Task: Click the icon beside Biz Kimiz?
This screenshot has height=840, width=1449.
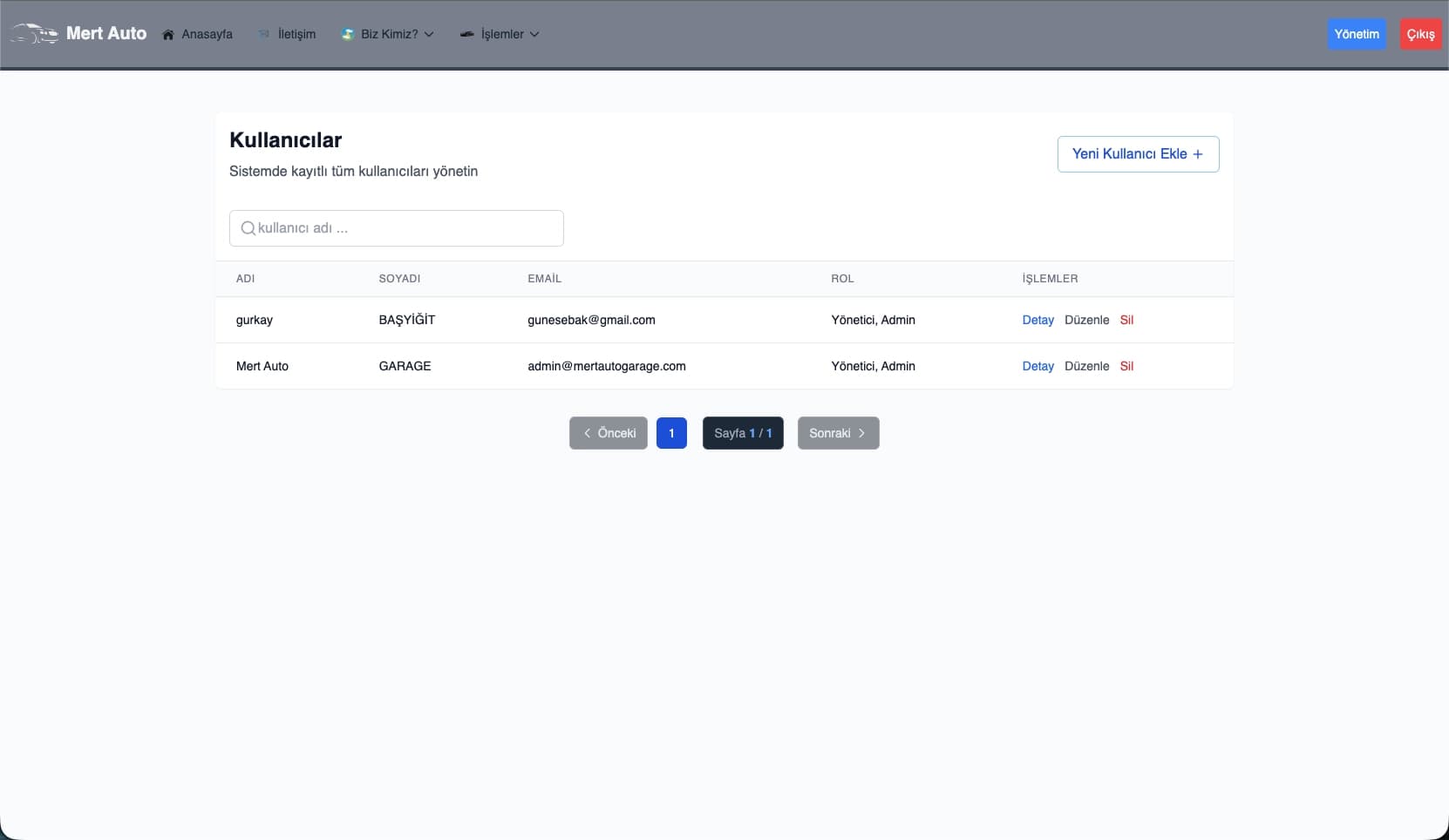Action: 348,35
